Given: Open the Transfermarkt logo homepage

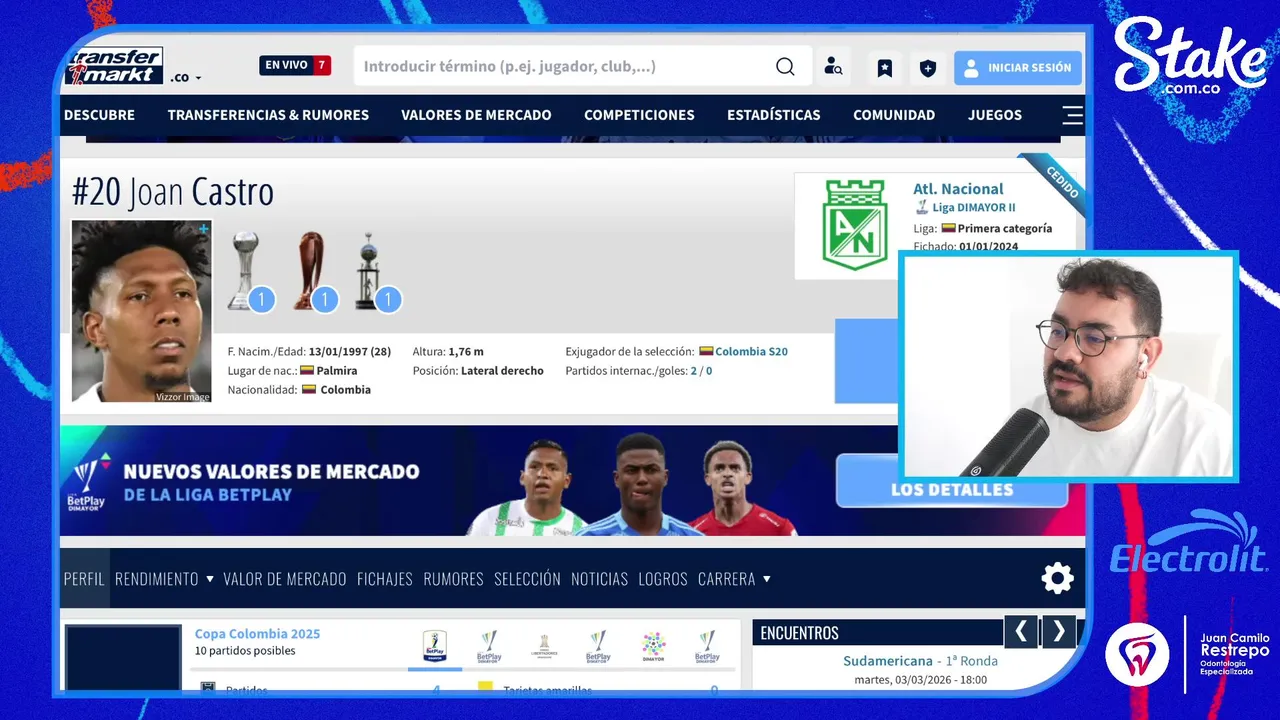Looking at the screenshot, I should point(114,66).
